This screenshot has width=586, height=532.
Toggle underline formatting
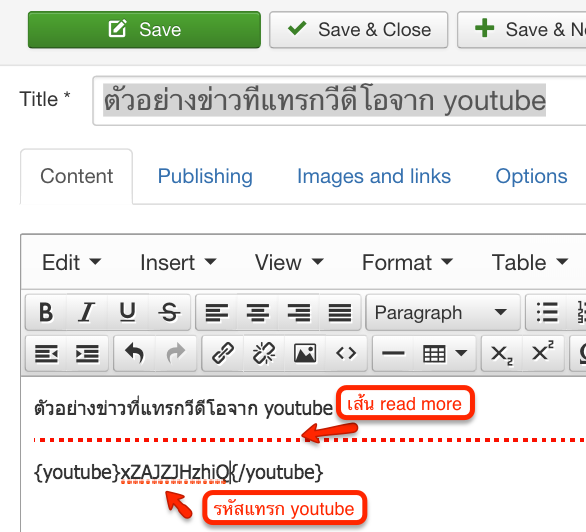point(127,312)
